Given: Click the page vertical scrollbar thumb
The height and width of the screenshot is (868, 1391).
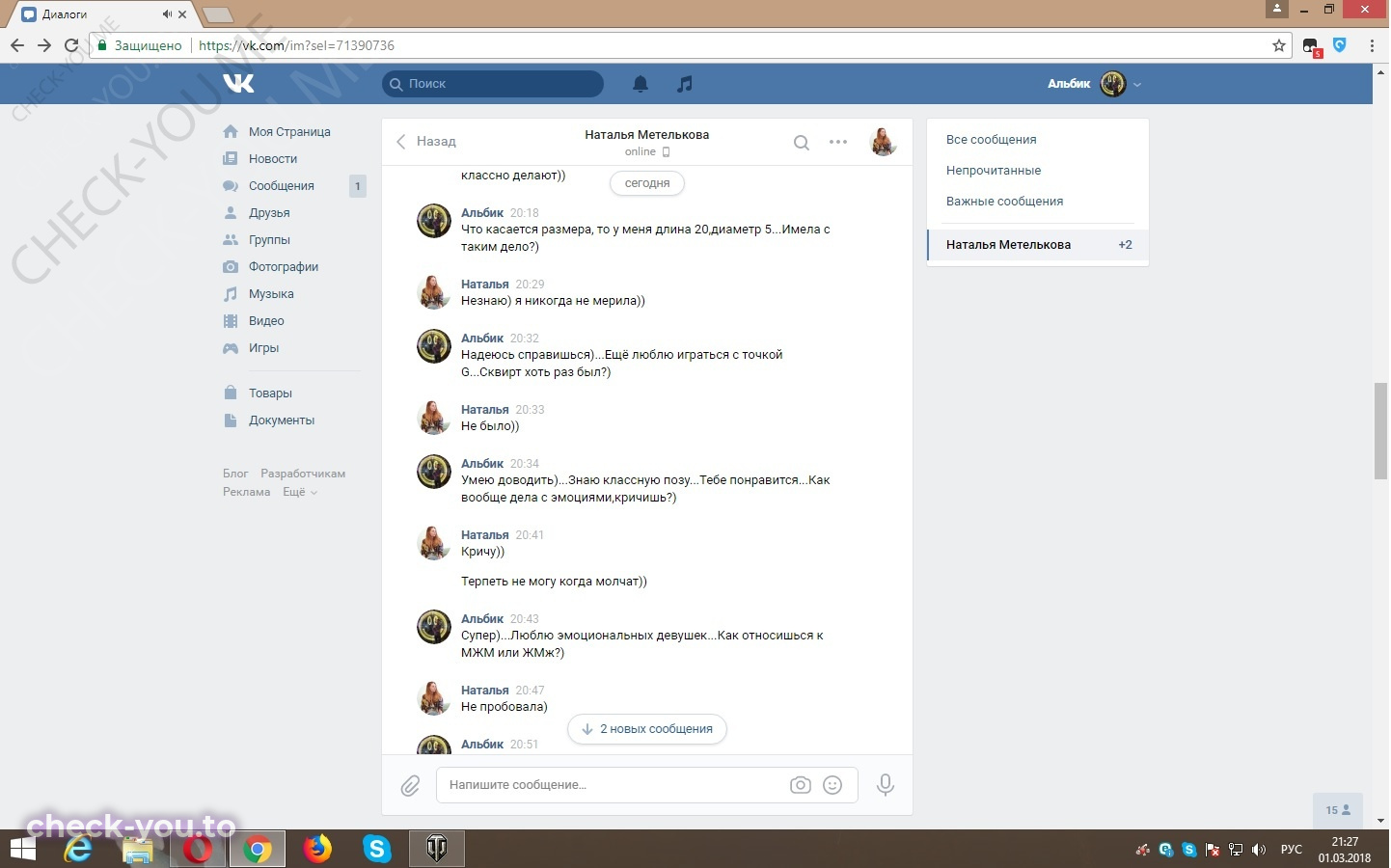Looking at the screenshot, I should coord(1381,430).
